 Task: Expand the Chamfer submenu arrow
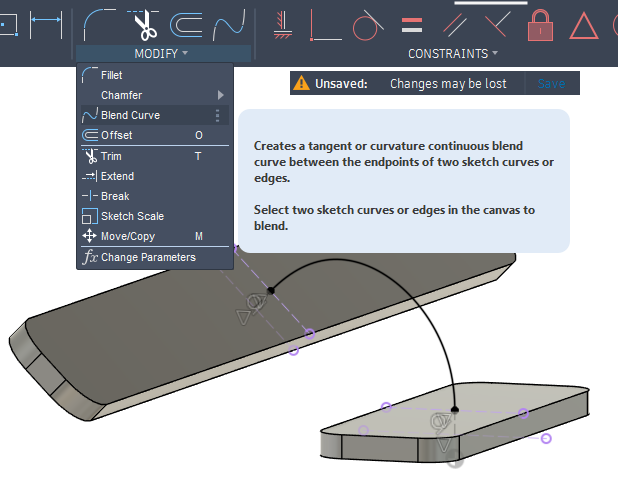pos(220,95)
